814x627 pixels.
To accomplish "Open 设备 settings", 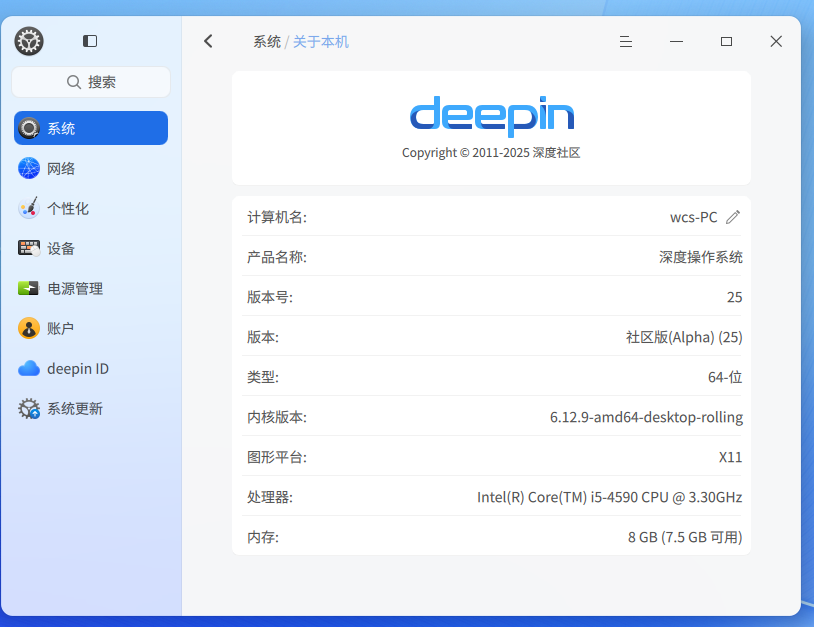I will (x=91, y=248).
